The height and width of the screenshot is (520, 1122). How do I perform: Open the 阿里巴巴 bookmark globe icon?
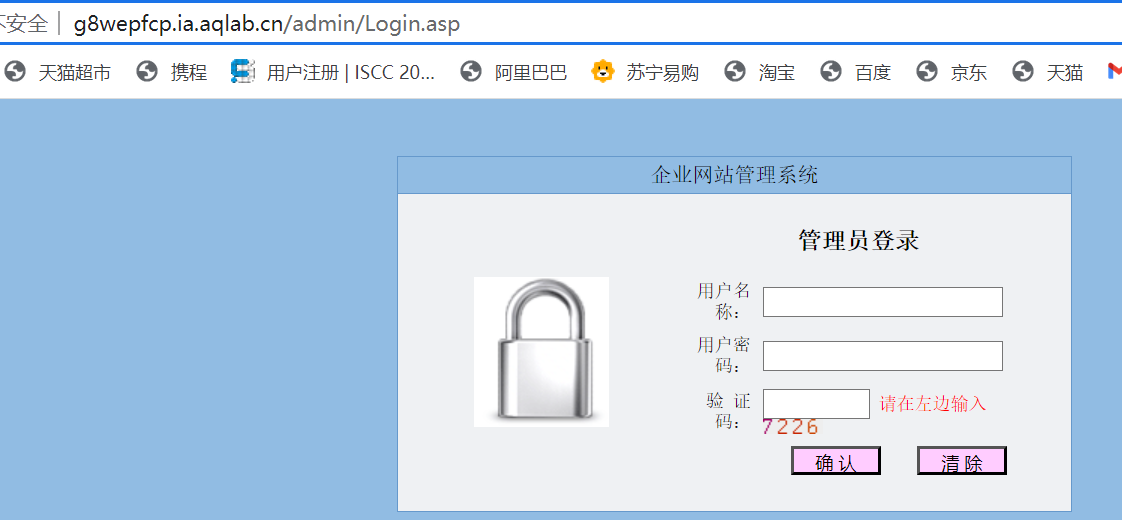[471, 72]
